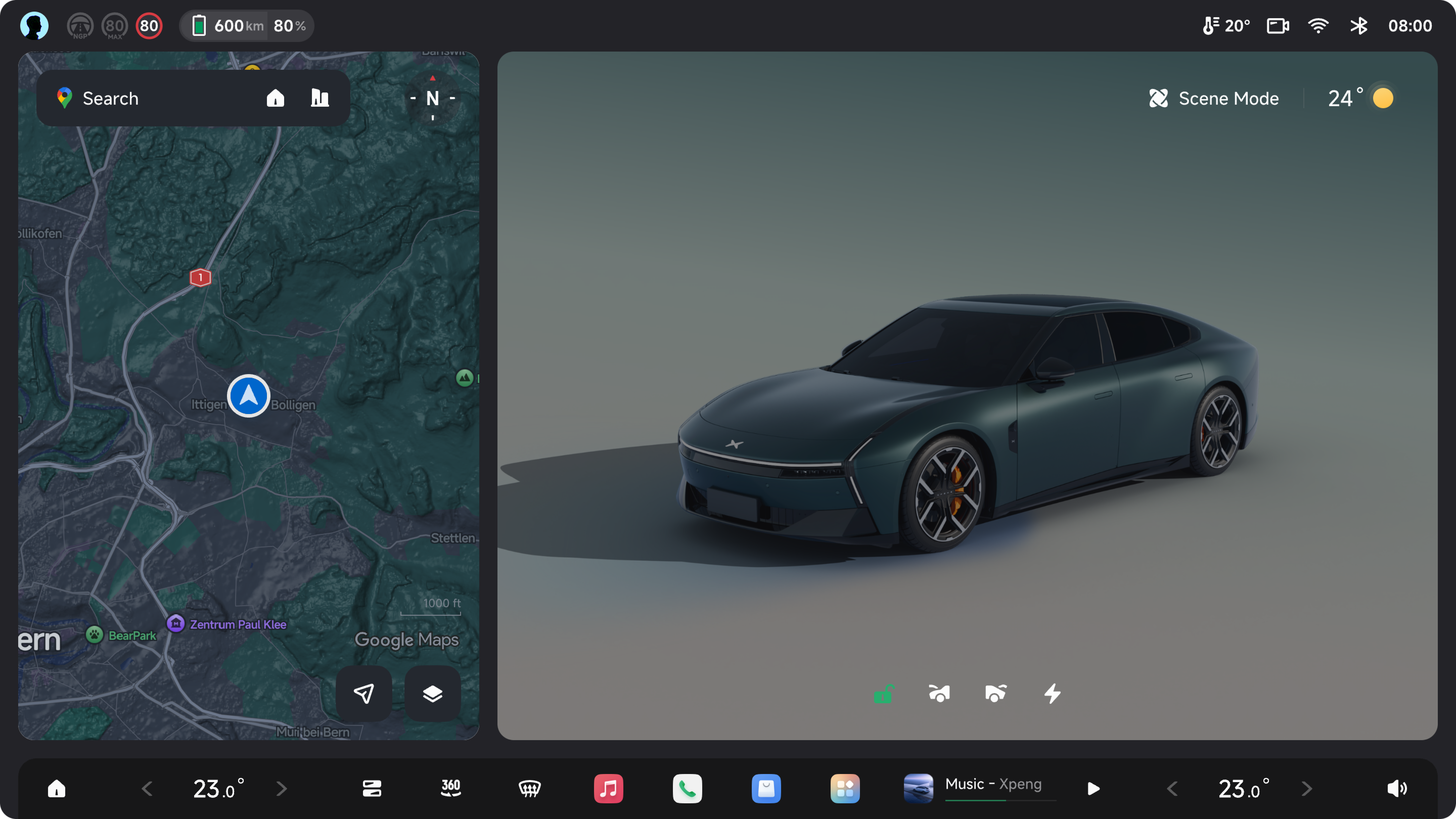Tap the current vehicle position marker

[x=249, y=396]
